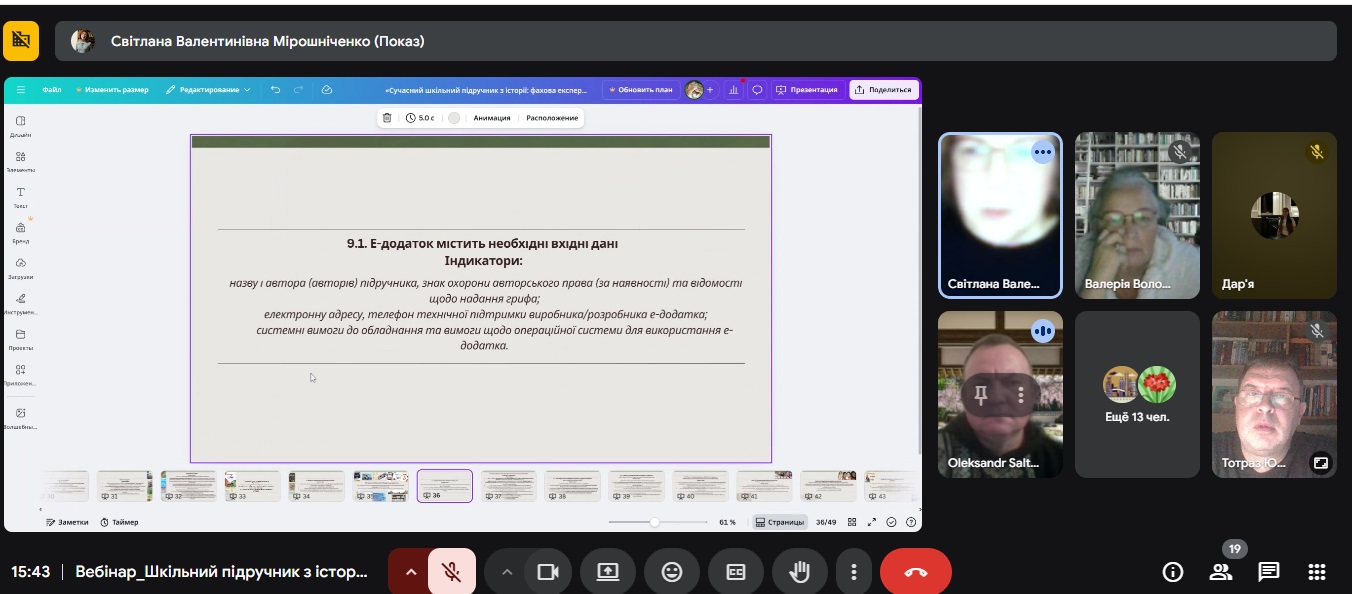Open the Анимация tab above slide
This screenshot has height=594, width=1352.
click(x=492, y=118)
